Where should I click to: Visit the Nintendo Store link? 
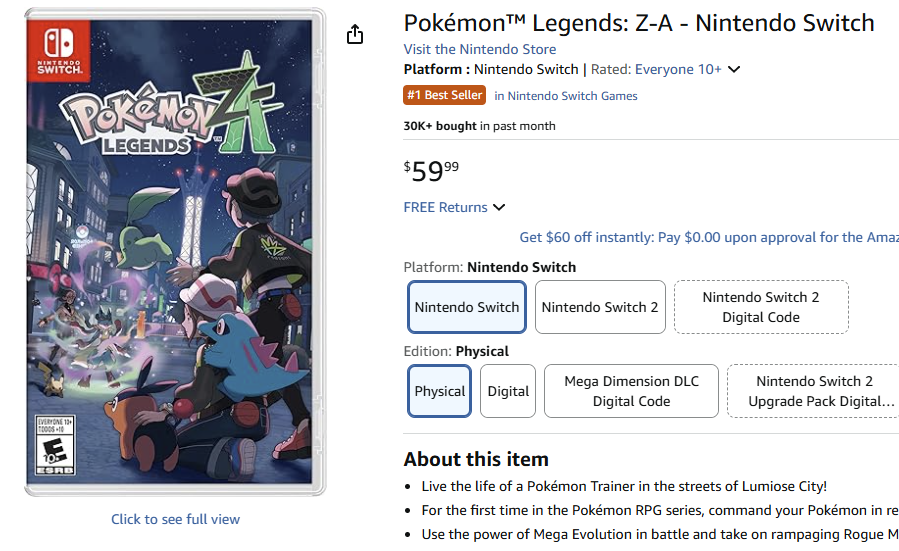click(x=480, y=49)
